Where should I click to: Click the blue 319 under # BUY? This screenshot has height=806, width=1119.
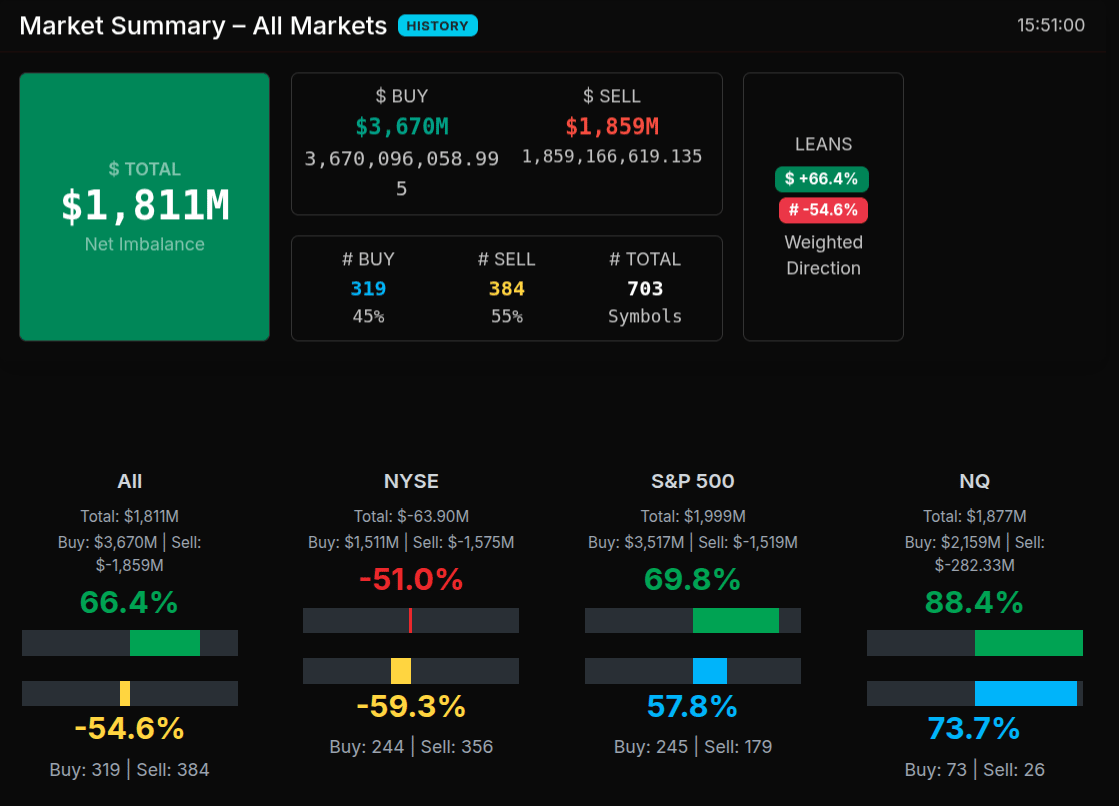coord(368,289)
